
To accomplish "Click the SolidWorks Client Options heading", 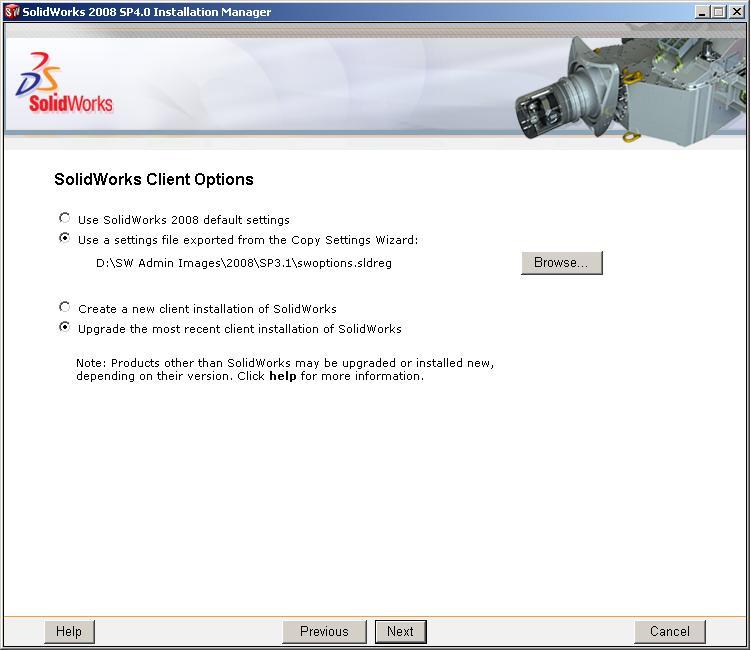I will click(154, 179).
